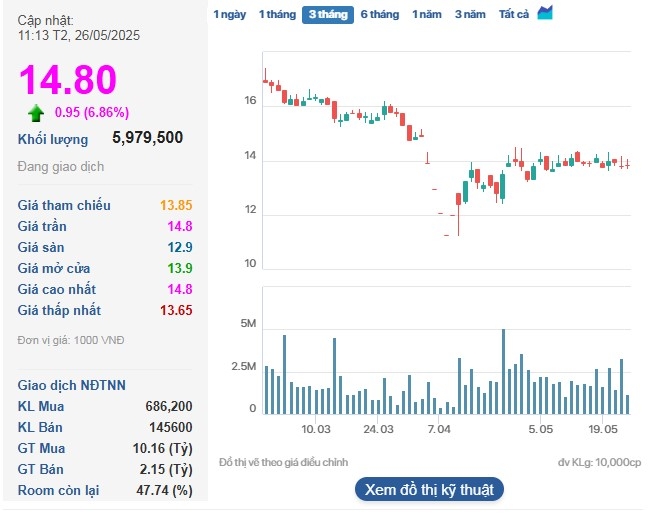The height and width of the screenshot is (517, 671).
Task: Click the Giá trần value 14.8
Action: [x=180, y=226]
